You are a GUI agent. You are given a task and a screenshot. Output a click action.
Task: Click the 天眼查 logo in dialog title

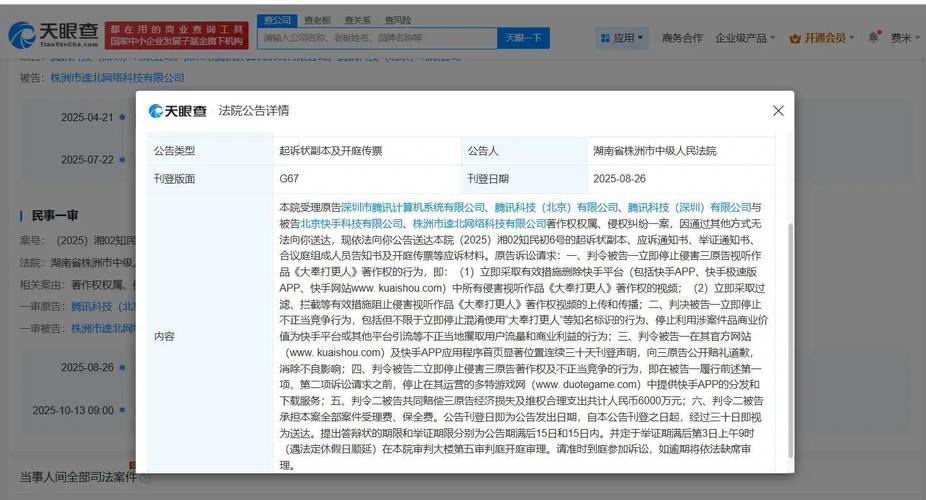(x=178, y=110)
